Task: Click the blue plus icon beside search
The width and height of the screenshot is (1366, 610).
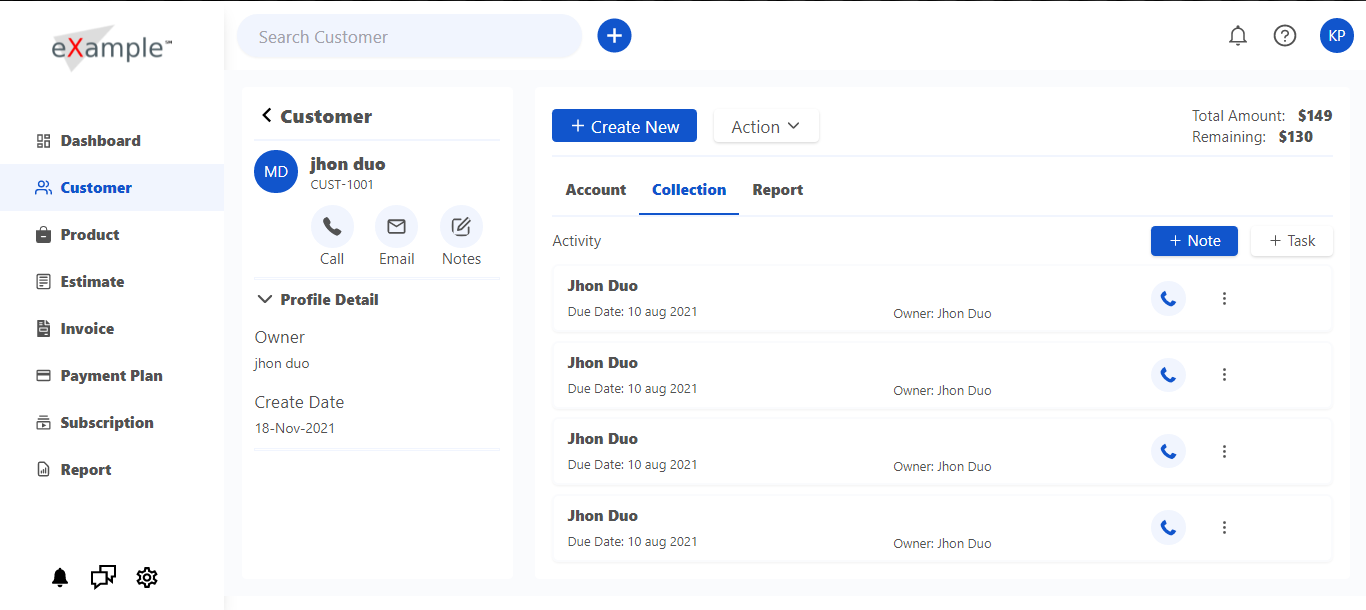Action: [614, 36]
